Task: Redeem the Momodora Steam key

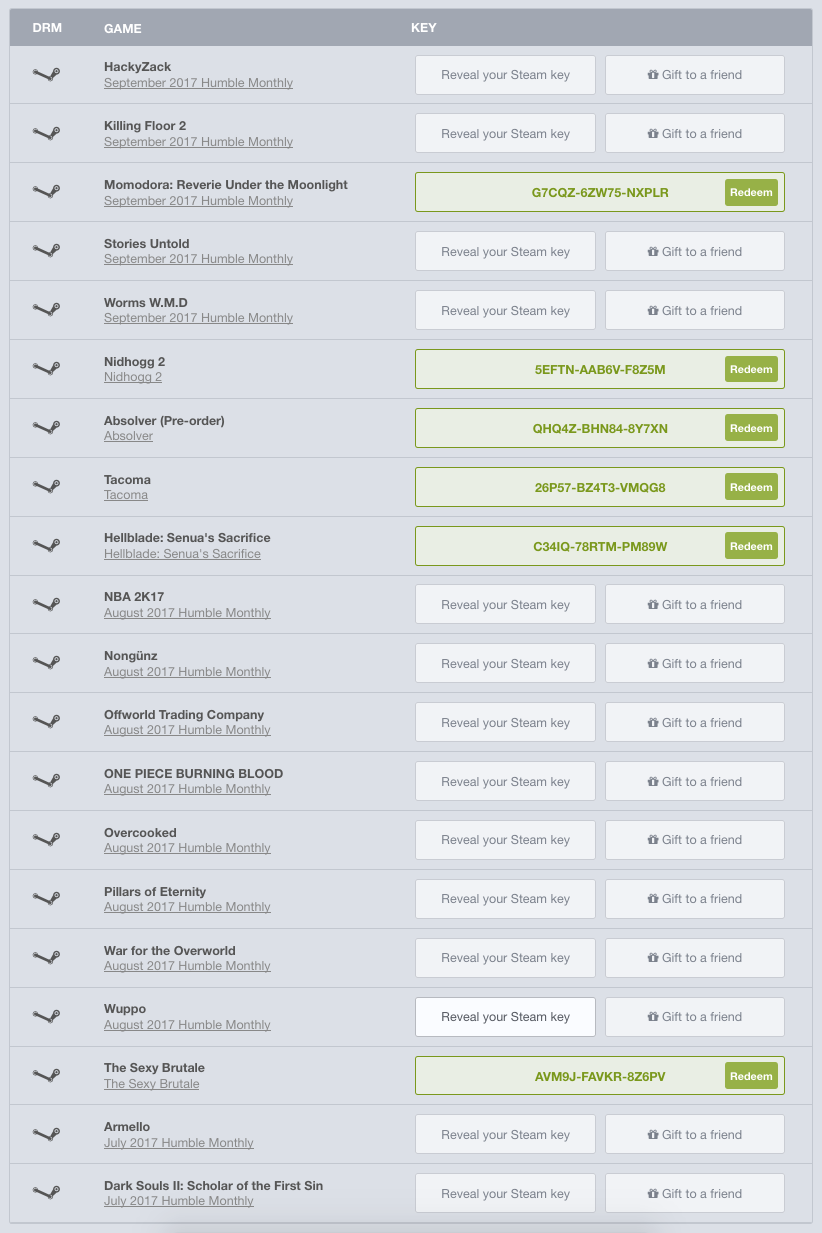Action: pyautogui.click(x=751, y=193)
